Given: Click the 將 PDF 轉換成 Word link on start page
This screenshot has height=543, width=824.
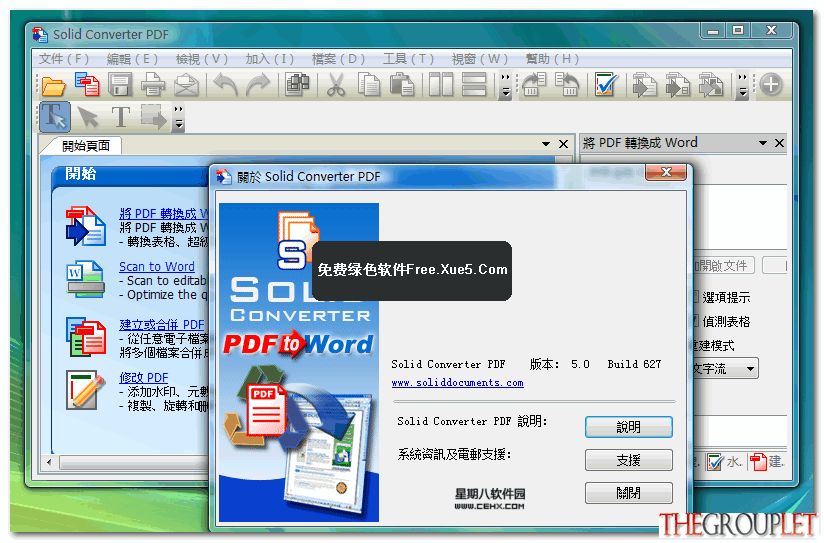Looking at the screenshot, I should (x=163, y=214).
